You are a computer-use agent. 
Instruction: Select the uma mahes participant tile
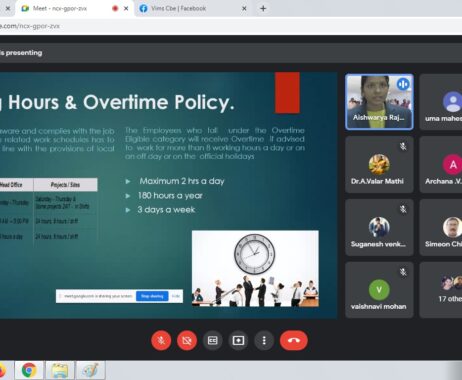[x=441, y=102]
